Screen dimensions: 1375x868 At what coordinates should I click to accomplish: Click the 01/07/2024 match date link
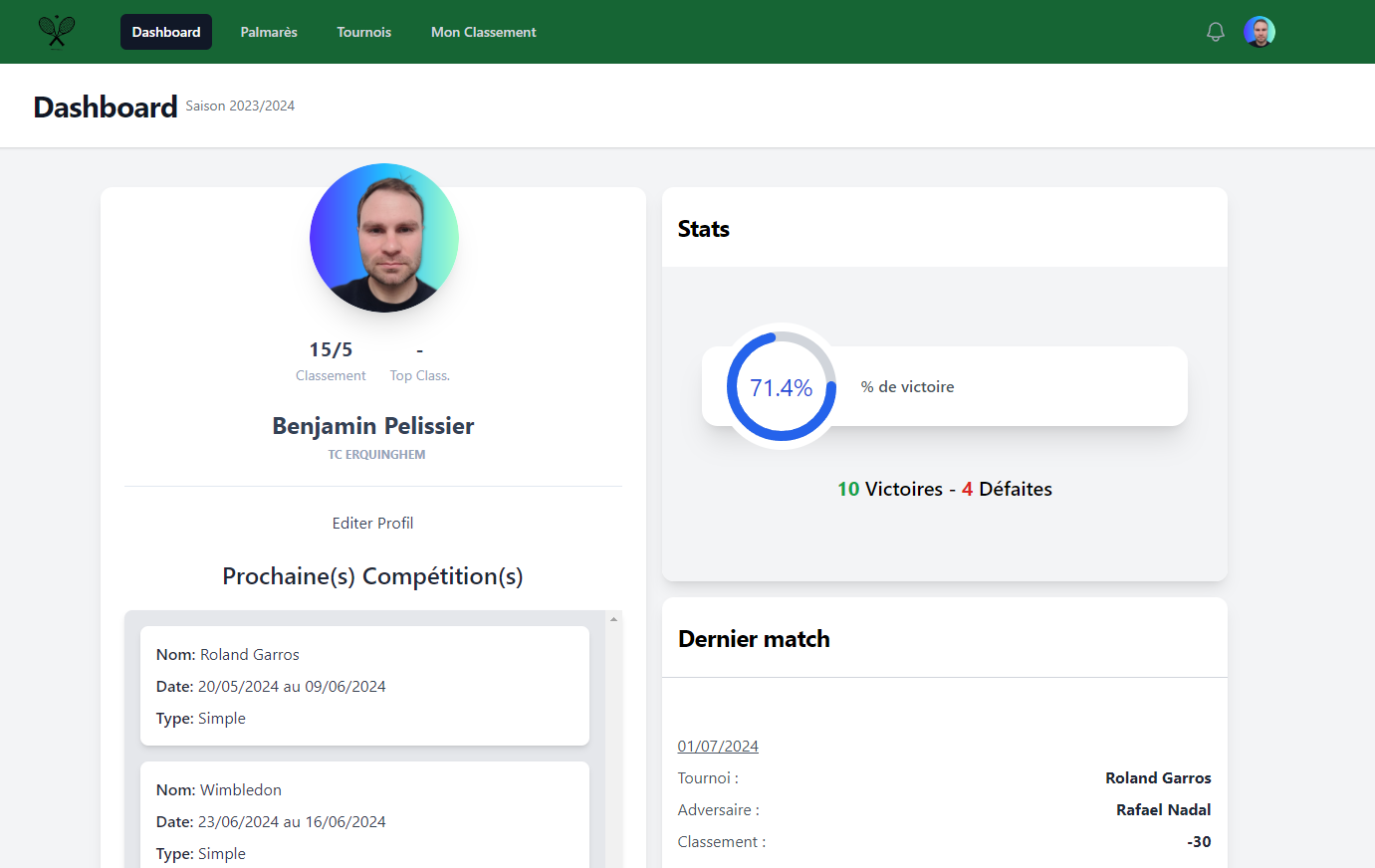[x=718, y=746]
